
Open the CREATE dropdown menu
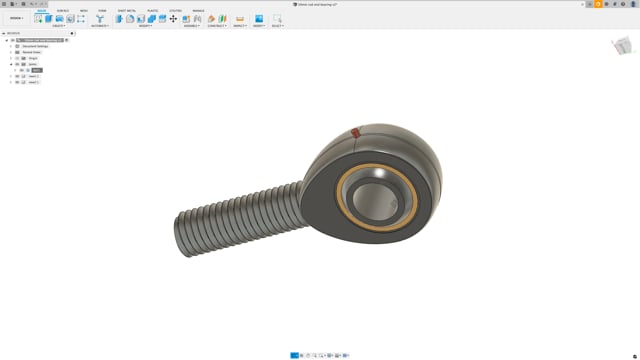click(x=59, y=26)
